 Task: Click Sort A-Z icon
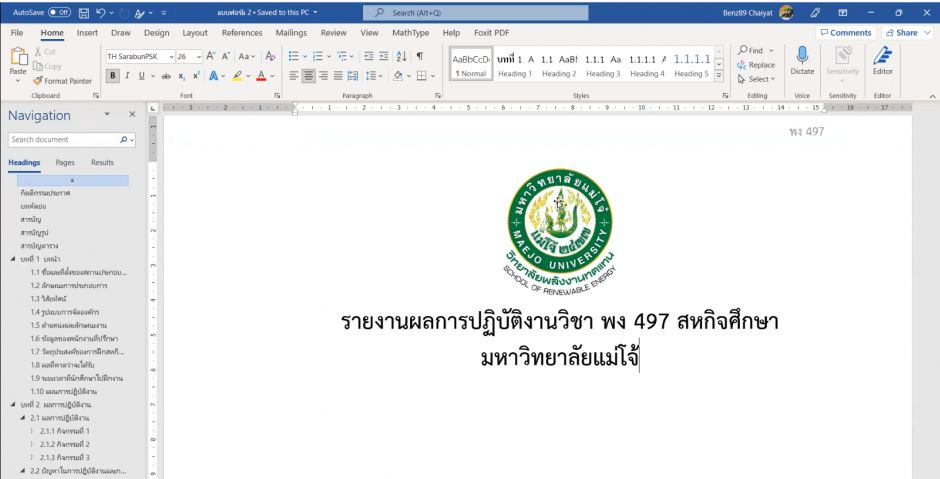click(x=402, y=56)
